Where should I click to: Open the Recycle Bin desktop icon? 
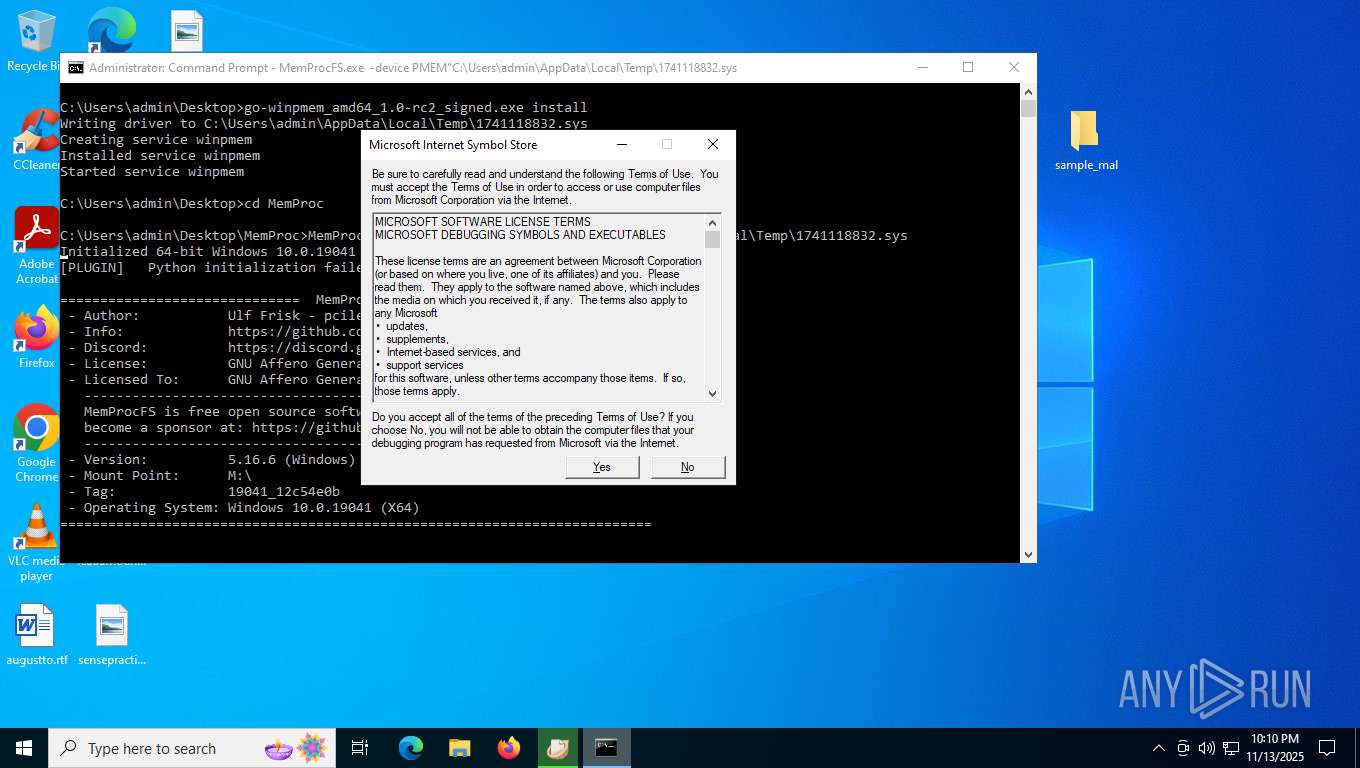click(x=36, y=41)
